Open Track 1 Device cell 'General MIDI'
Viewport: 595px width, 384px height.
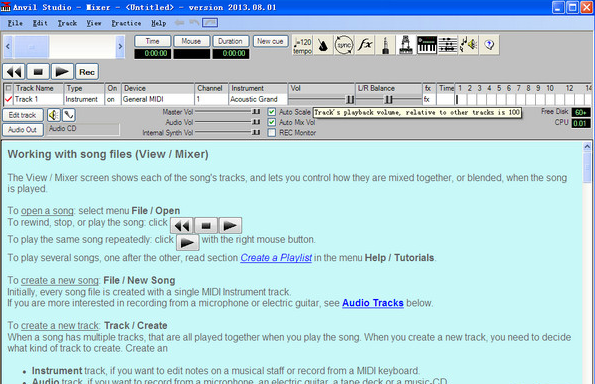pos(157,99)
